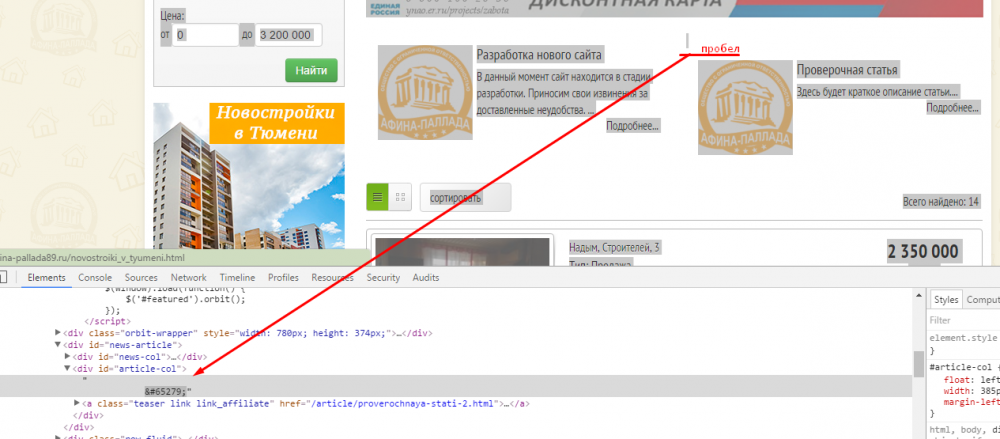Click the float: left style property
1000x439 pixels.
point(971,380)
